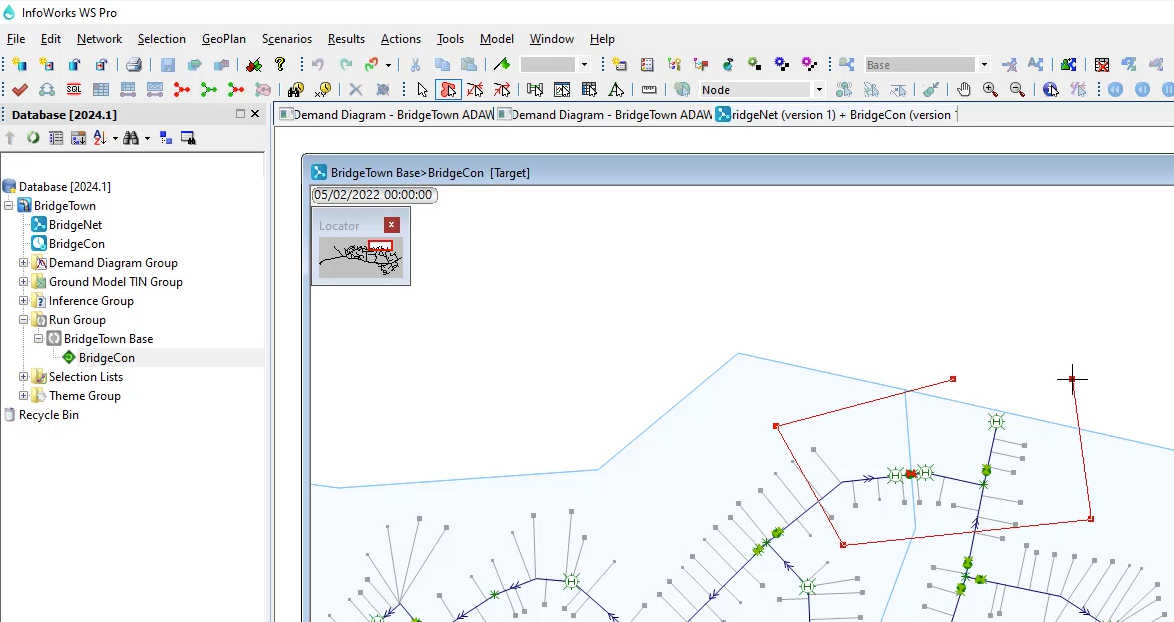Click the red checkmark Validate icon
Screen dimensions: 1174x622
[20, 90]
